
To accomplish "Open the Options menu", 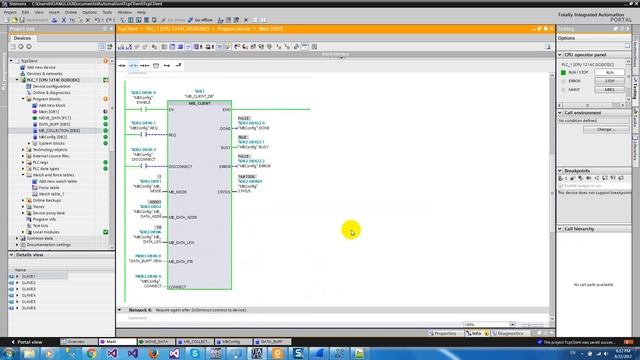I will 89,12.
